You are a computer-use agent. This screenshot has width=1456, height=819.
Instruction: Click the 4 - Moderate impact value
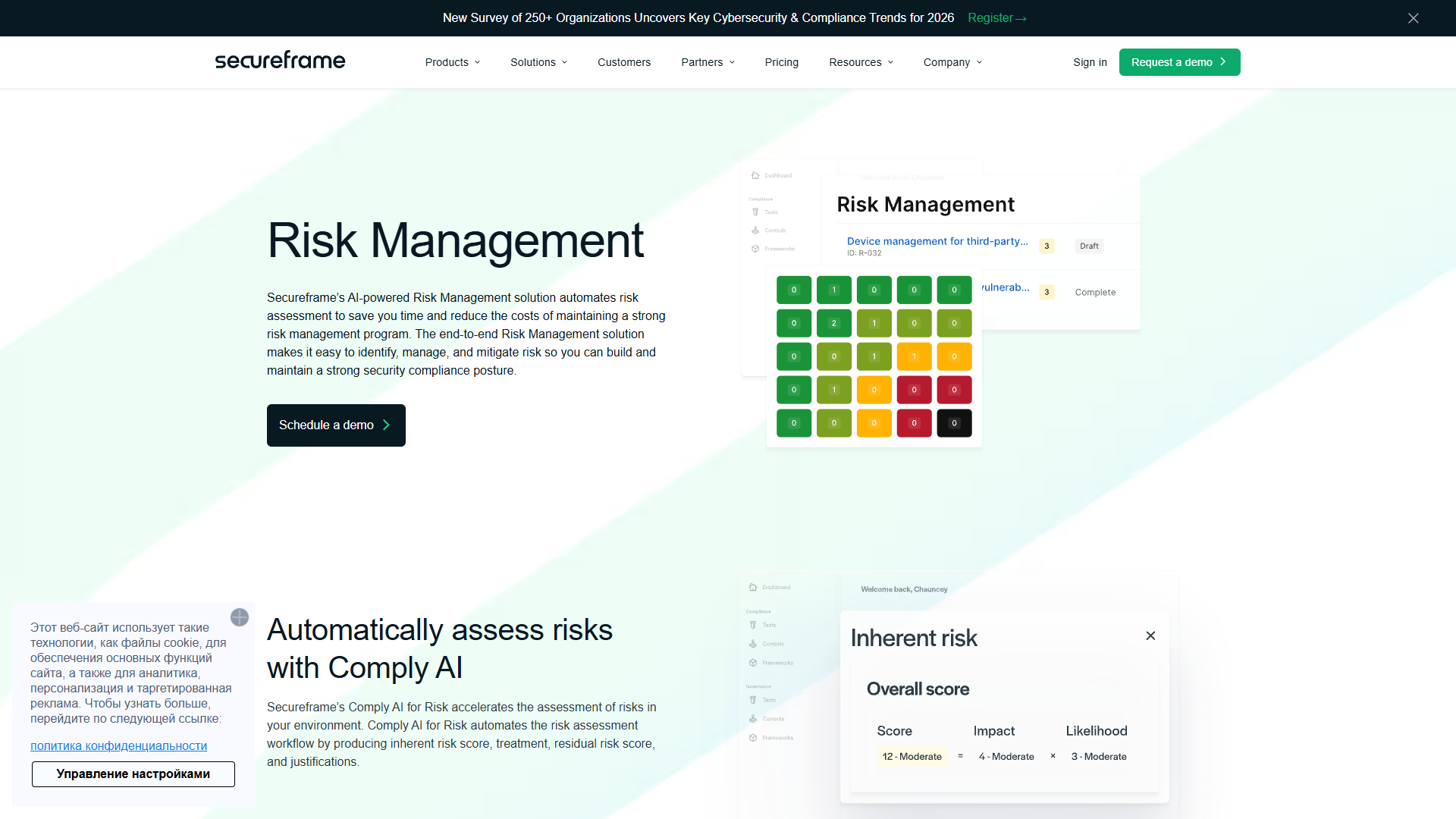pyautogui.click(x=1006, y=757)
